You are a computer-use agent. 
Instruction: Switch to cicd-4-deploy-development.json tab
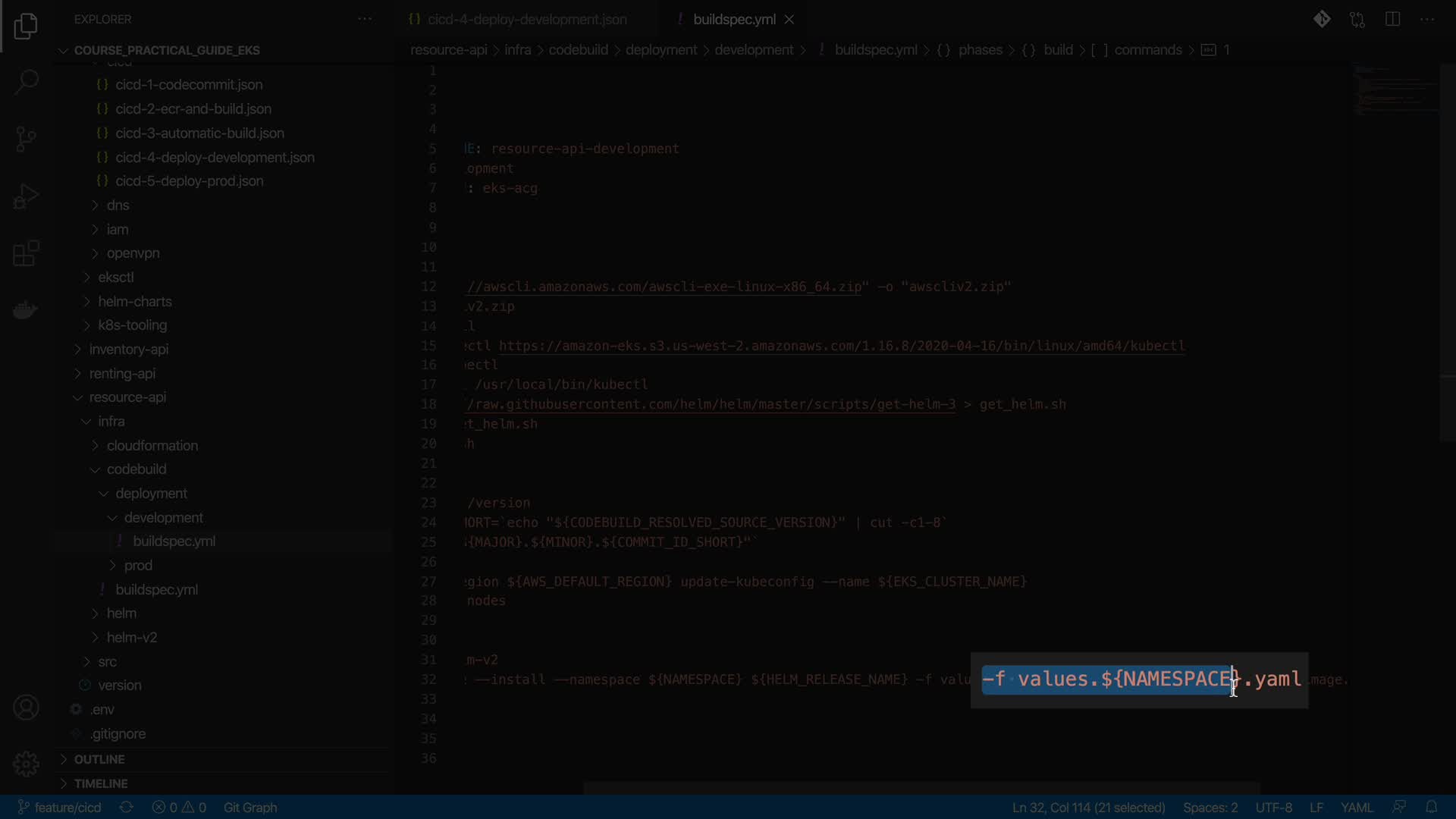point(526,20)
